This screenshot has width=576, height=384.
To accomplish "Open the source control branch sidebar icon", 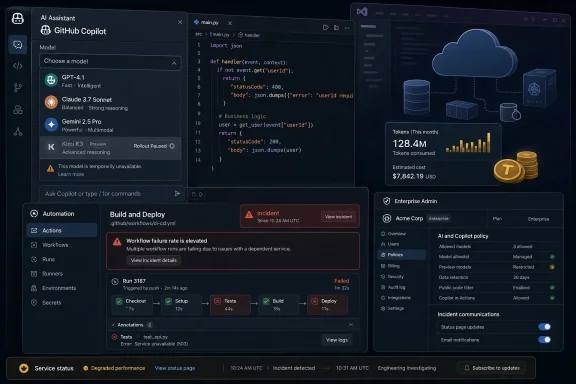I will [18, 87].
